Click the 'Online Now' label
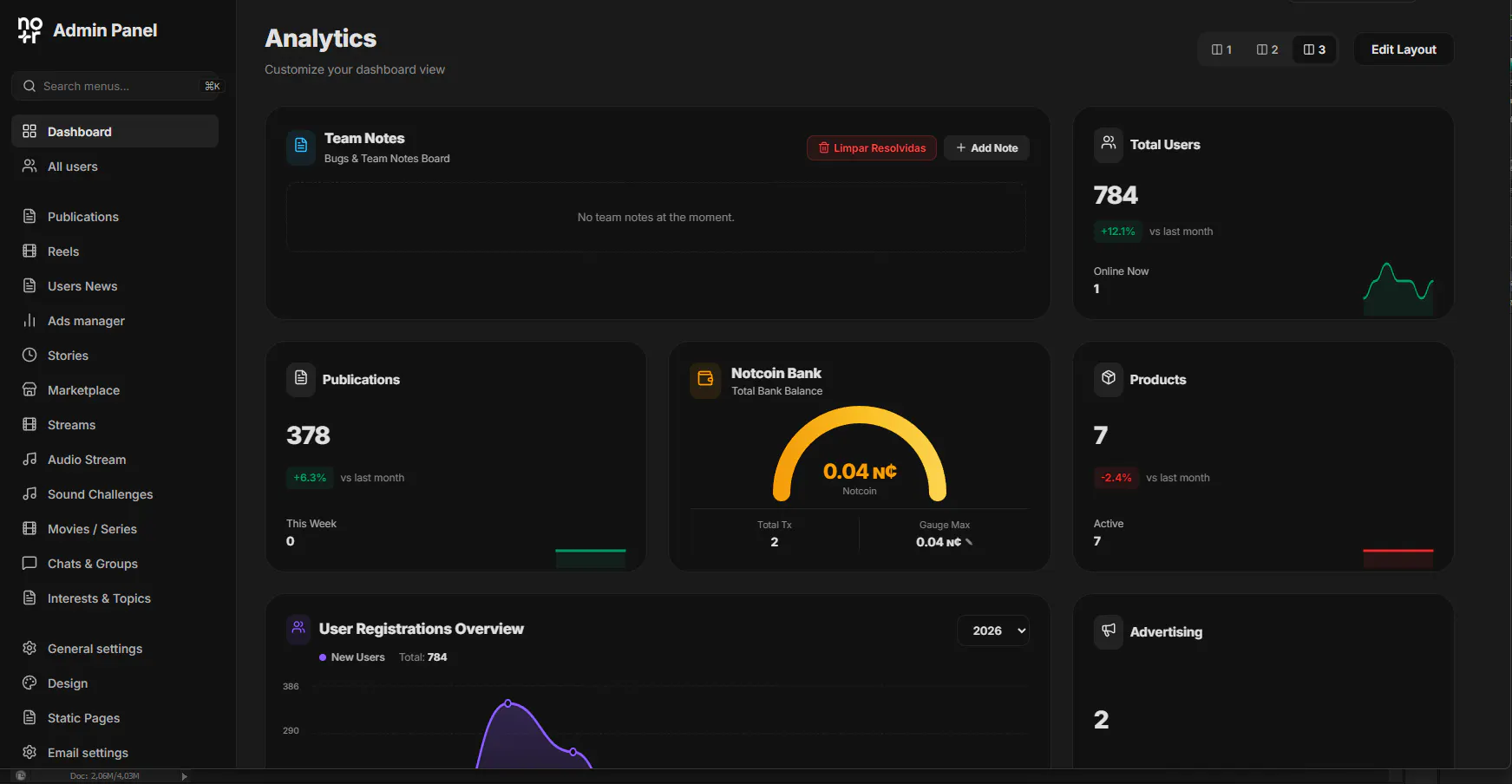The image size is (1512, 784). coord(1121,271)
